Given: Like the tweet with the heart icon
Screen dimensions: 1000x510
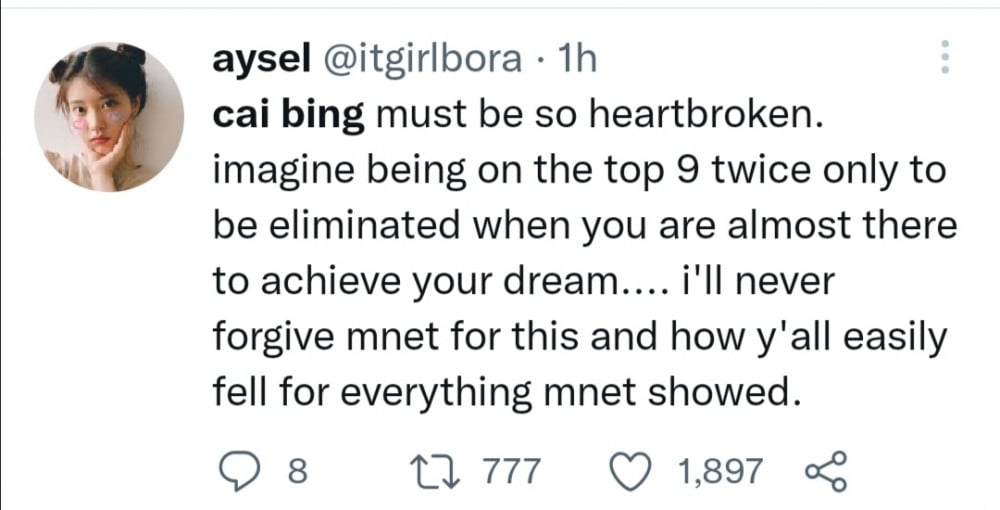Looking at the screenshot, I should point(629,471).
